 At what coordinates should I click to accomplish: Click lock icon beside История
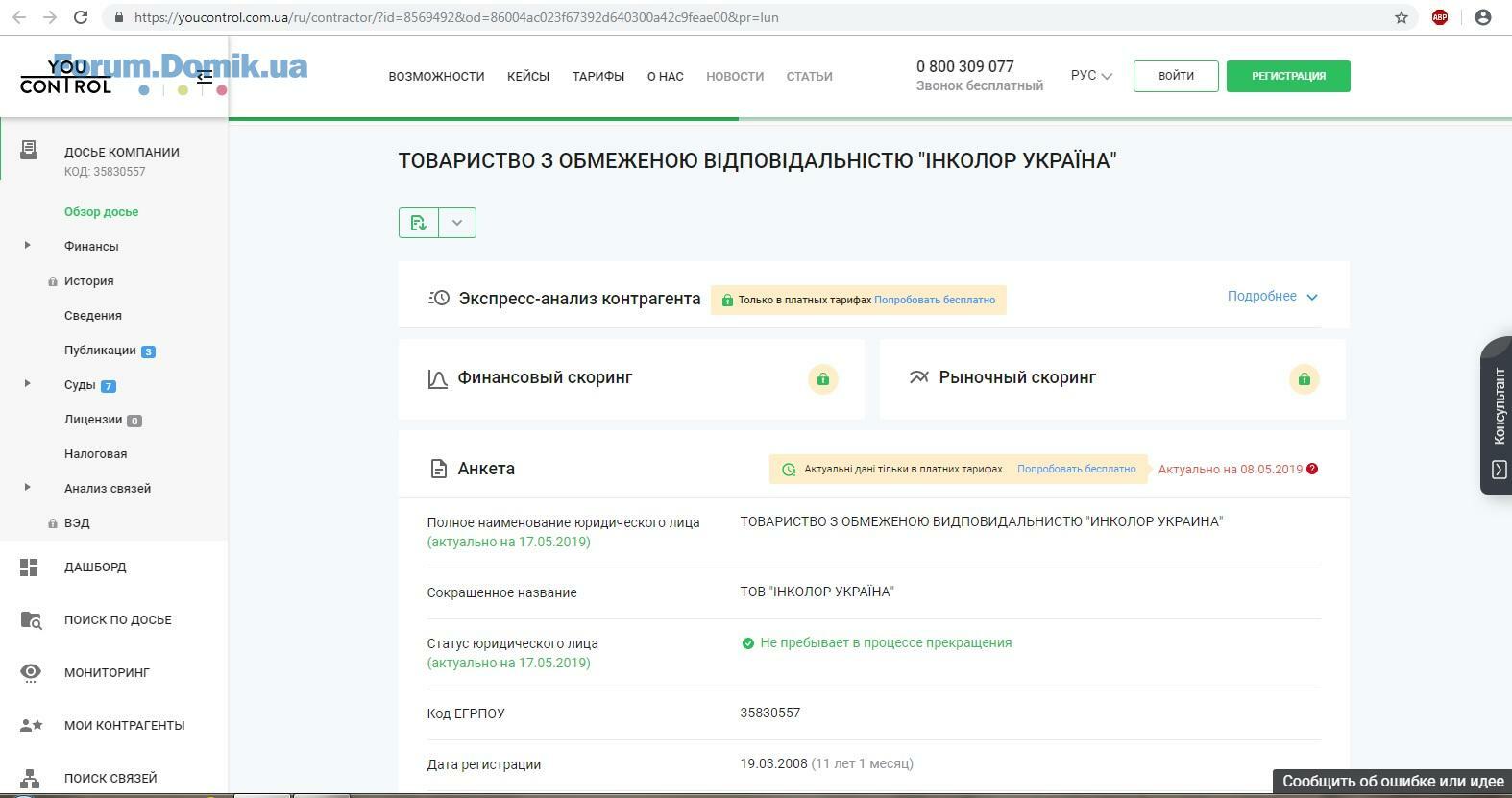click(53, 281)
